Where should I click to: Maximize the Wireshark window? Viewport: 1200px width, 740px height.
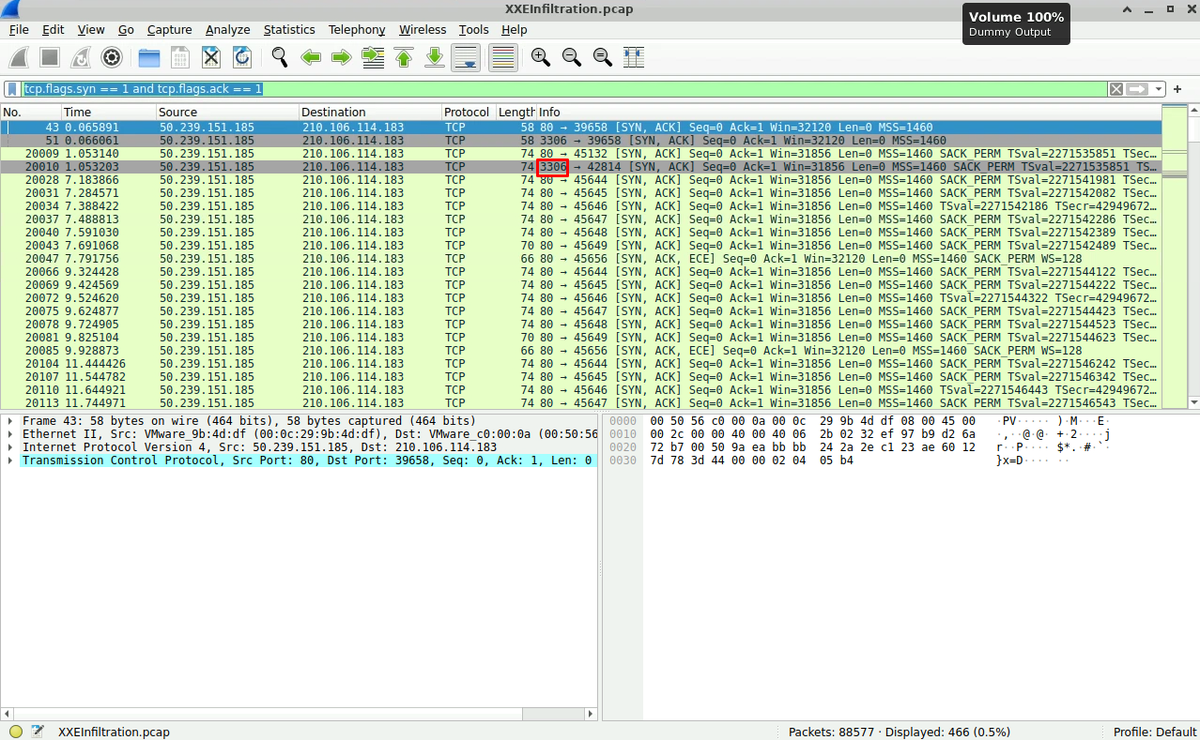tap(1168, 9)
